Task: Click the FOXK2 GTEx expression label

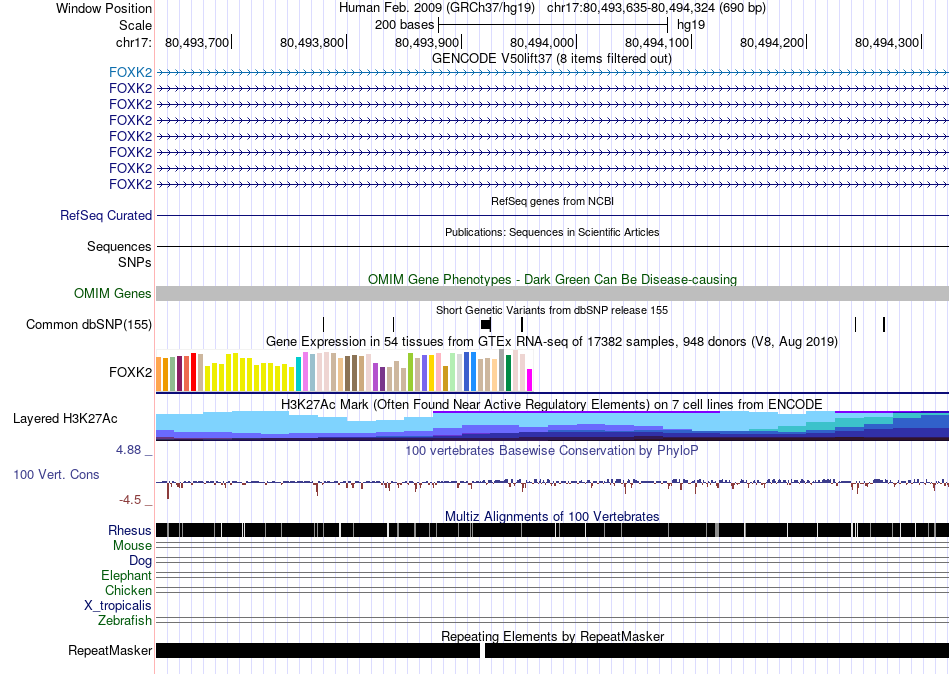Action: point(130,372)
